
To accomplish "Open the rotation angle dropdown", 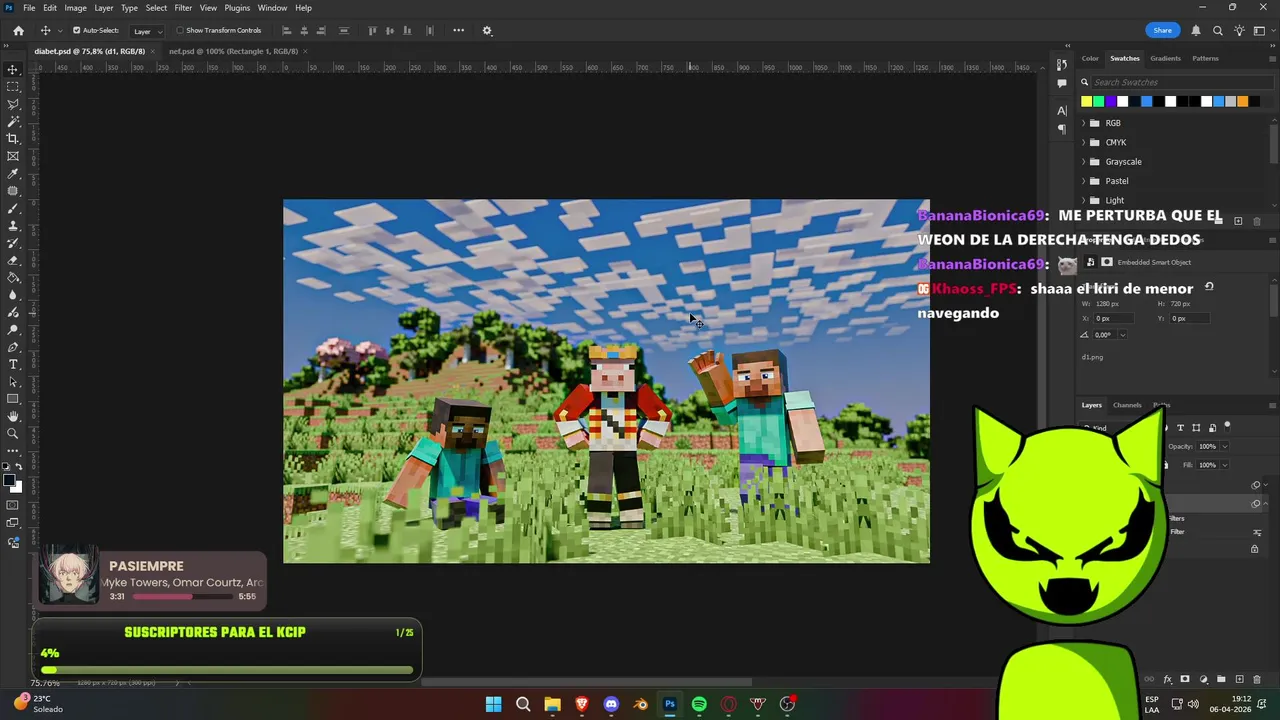I will (1122, 335).
